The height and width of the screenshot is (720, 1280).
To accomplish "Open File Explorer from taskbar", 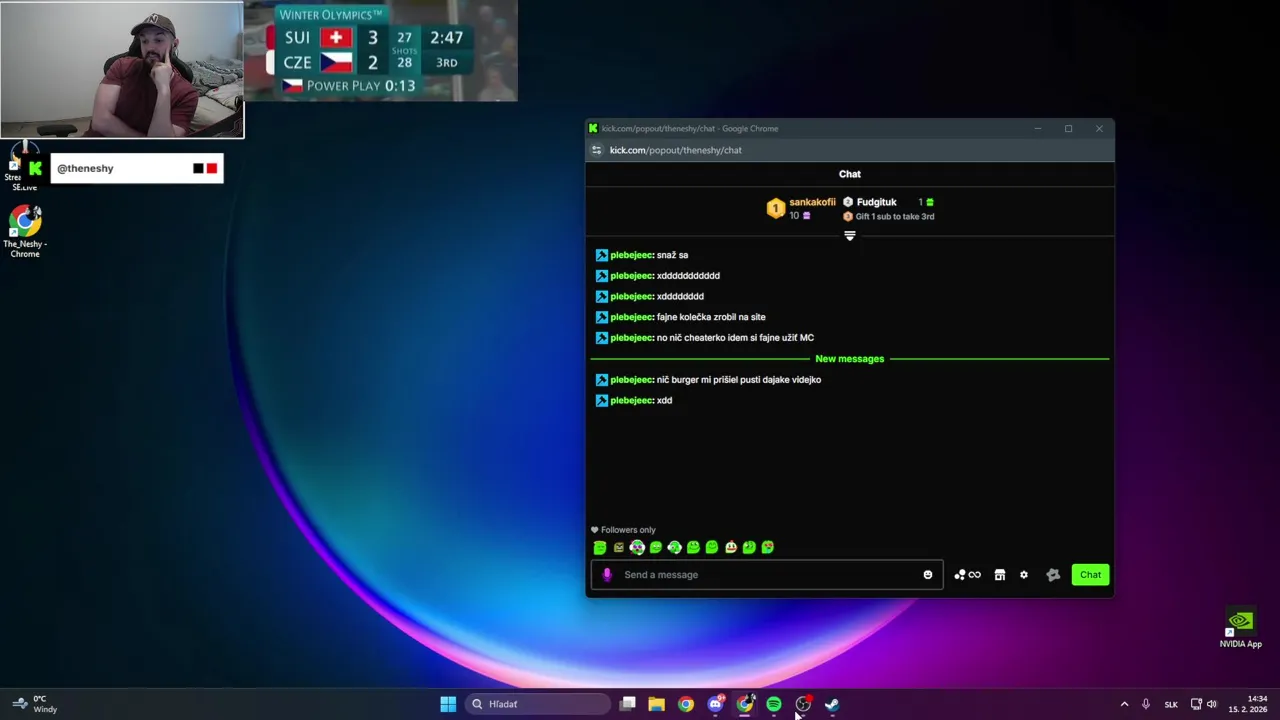I will tap(656, 704).
